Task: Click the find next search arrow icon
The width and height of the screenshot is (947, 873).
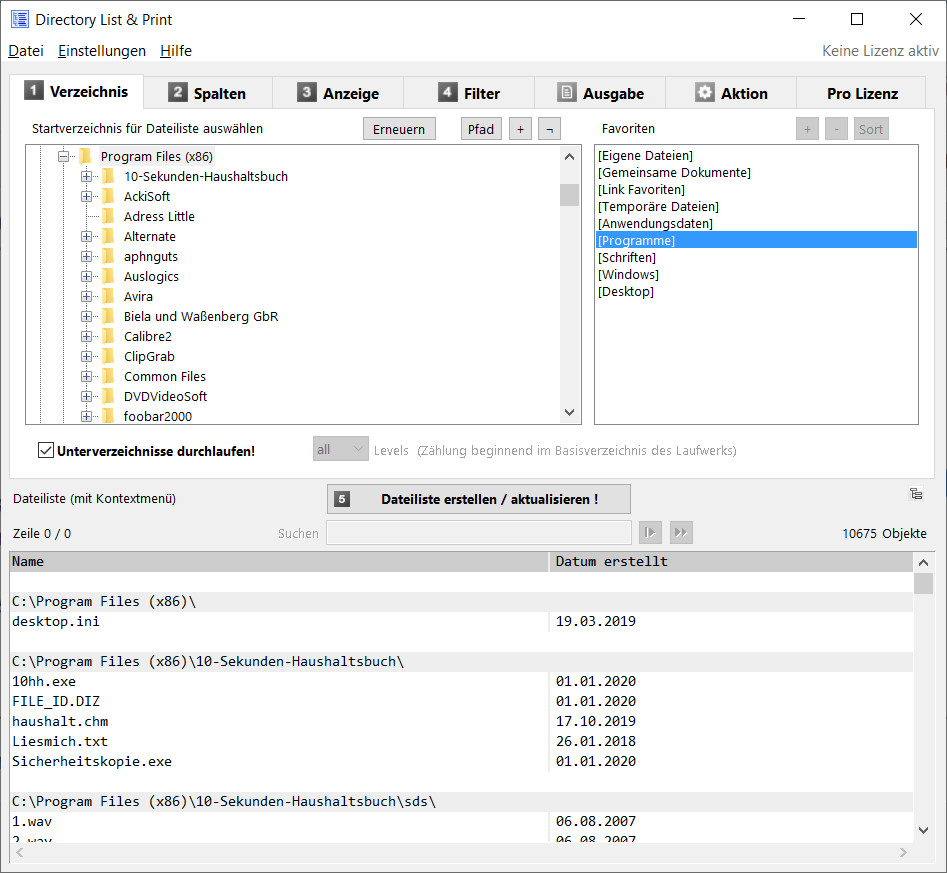Action: pyautogui.click(x=650, y=533)
